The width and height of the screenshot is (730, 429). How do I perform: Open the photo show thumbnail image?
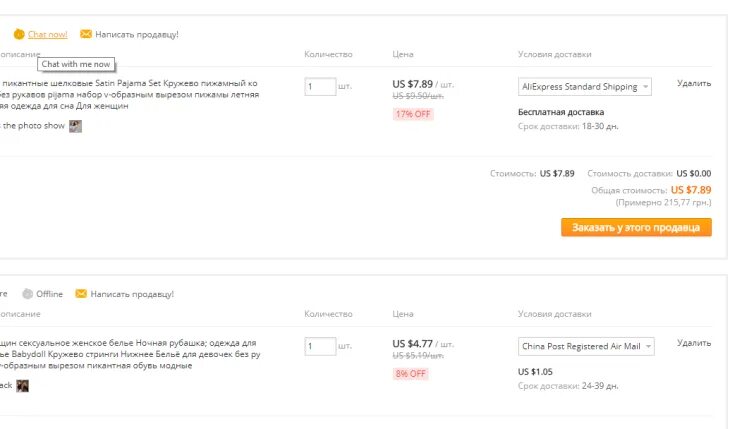(x=75, y=126)
